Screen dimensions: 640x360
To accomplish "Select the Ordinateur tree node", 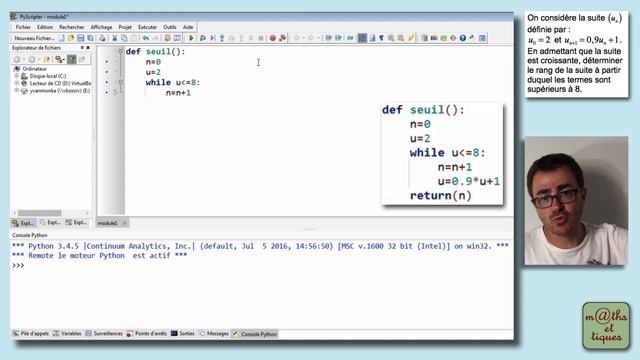I will click(34, 69).
